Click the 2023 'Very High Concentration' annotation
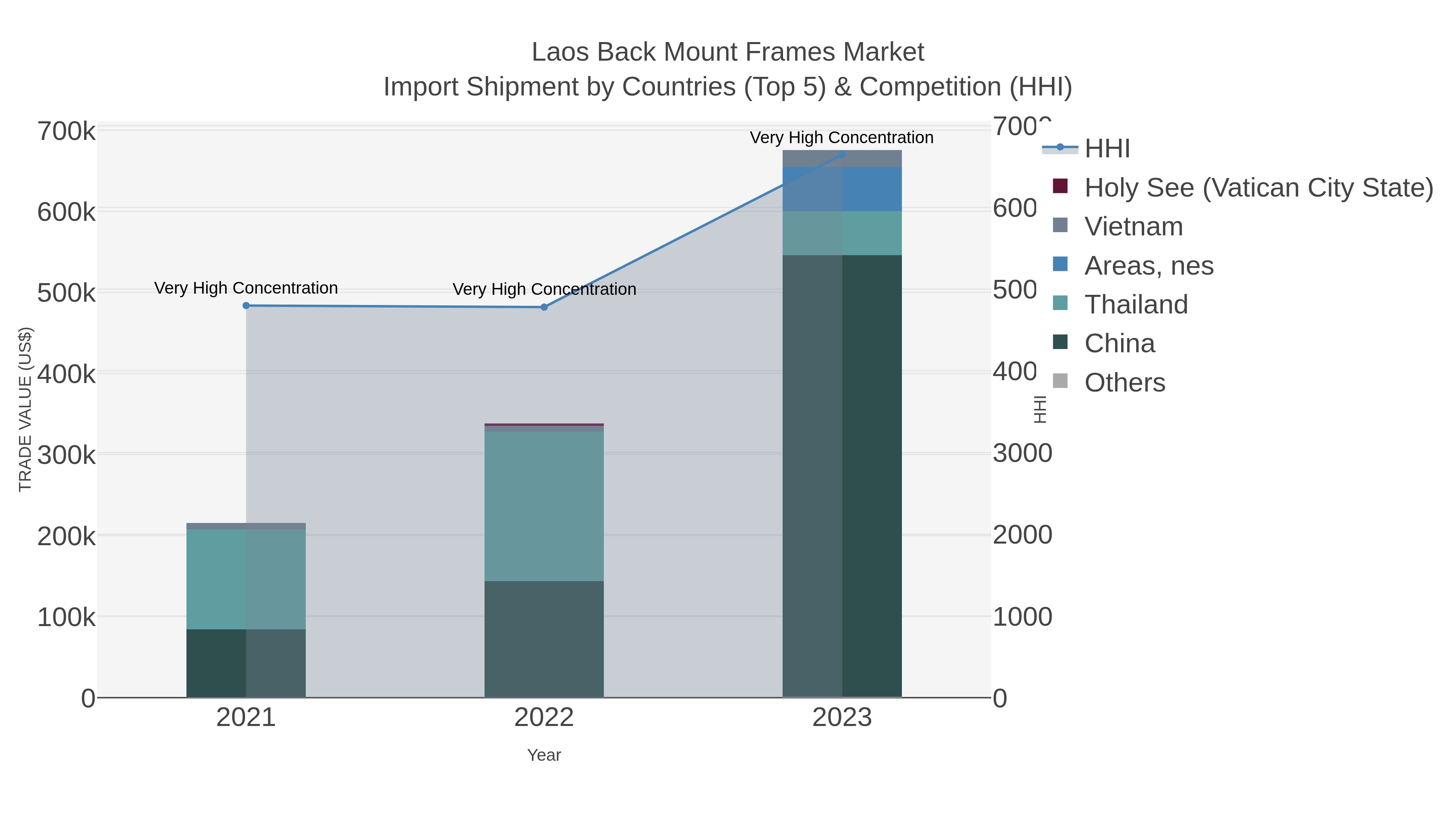 (x=842, y=138)
